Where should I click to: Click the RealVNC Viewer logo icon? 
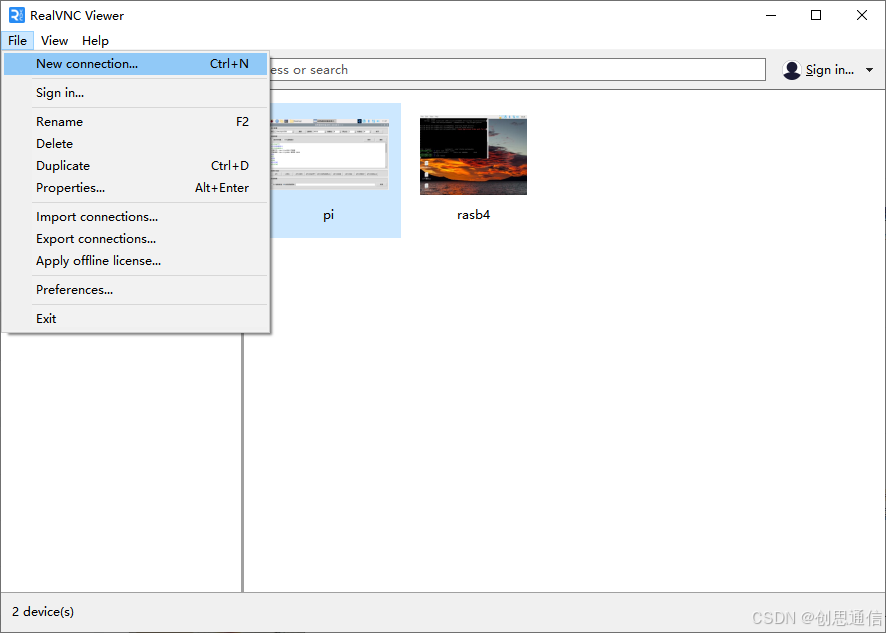[x=17, y=15]
